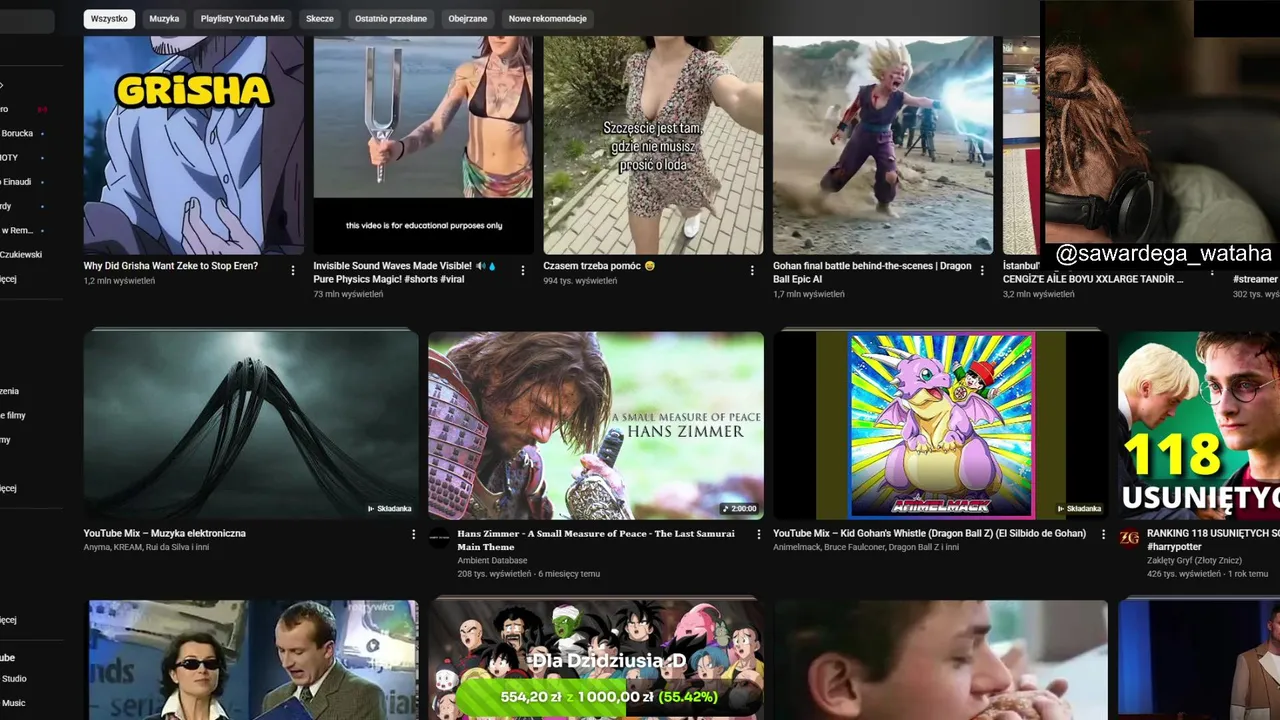Open Hans Zimmer Last Samurai thumbnail
The image size is (1280, 720).
[x=596, y=425]
